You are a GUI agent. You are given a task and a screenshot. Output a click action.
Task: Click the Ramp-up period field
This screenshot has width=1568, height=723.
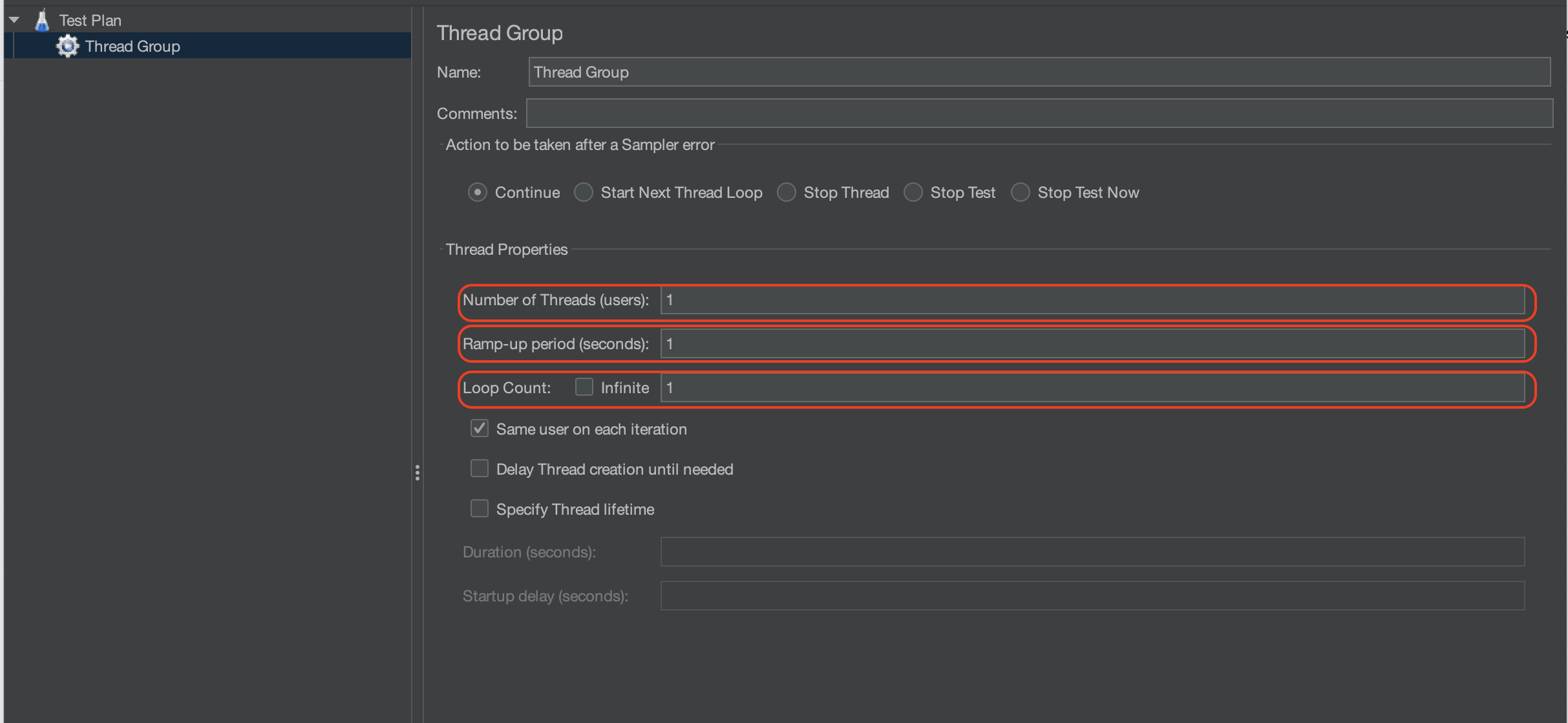(x=1092, y=344)
